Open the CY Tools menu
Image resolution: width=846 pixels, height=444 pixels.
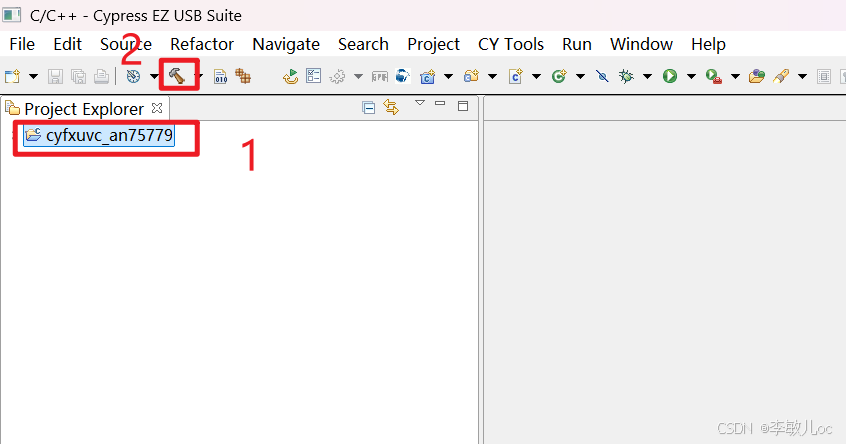[x=511, y=44]
